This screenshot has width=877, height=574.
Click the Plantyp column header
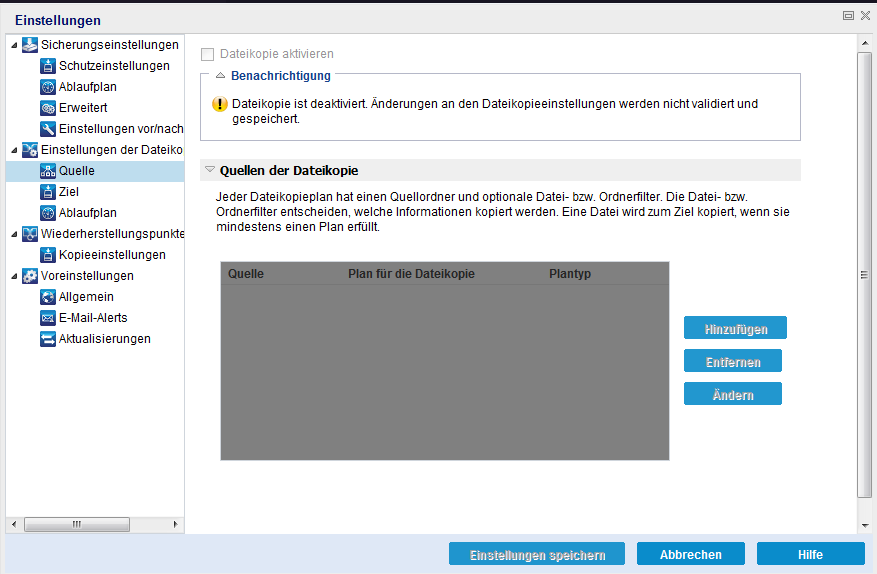[570, 274]
